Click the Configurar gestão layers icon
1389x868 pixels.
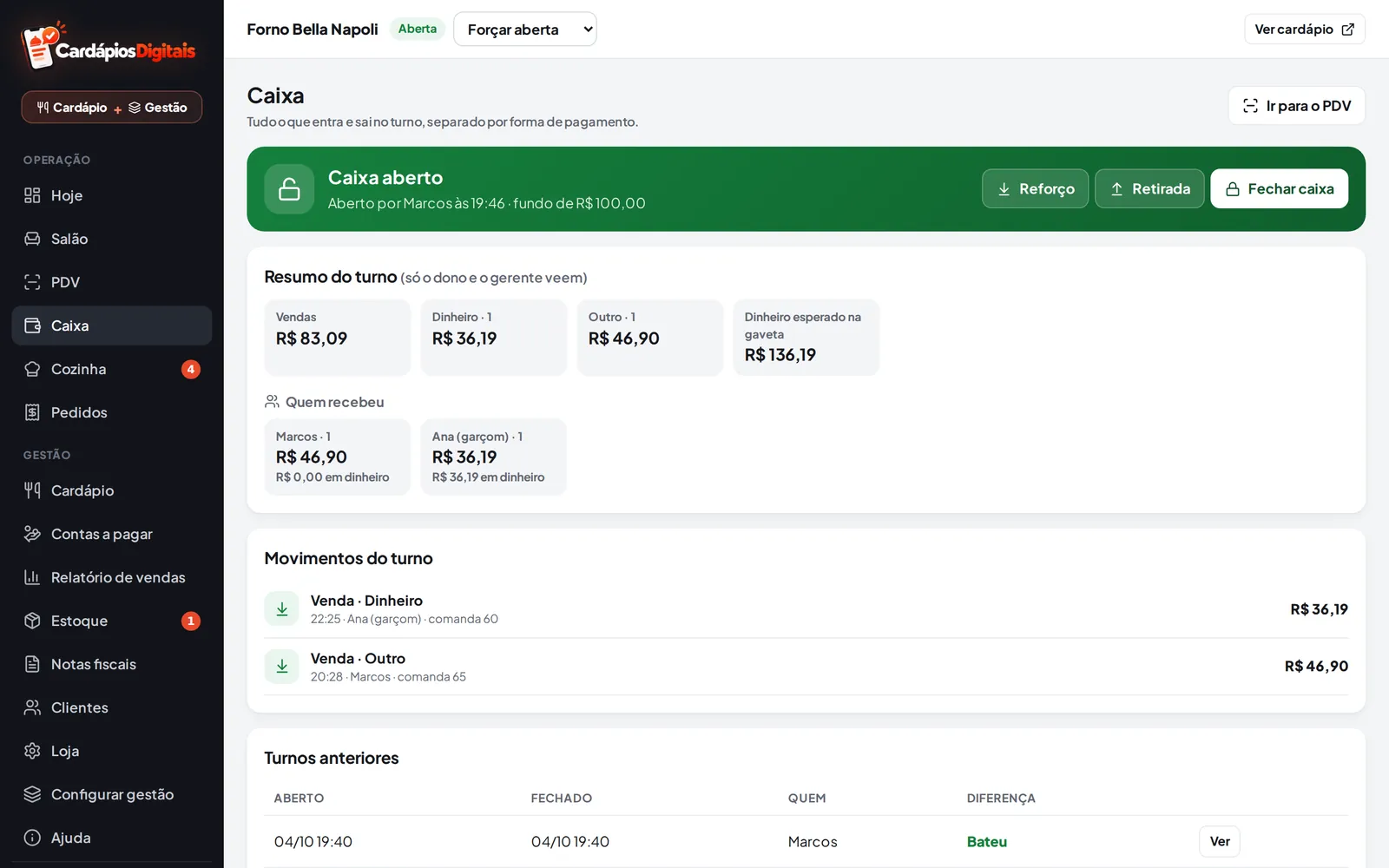(x=32, y=794)
